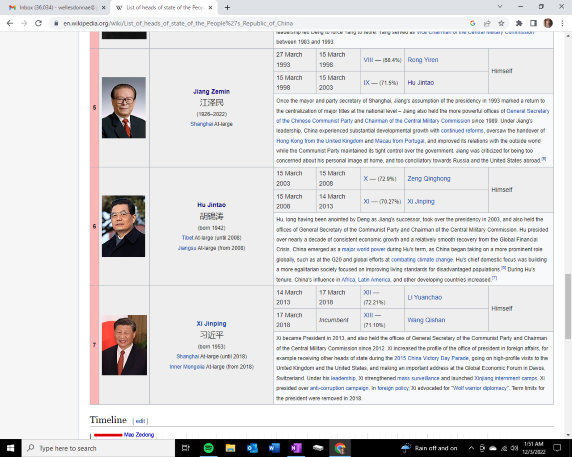The height and width of the screenshot is (457, 572).
Task: Launch Spotify from the taskbar
Action: click(208, 448)
